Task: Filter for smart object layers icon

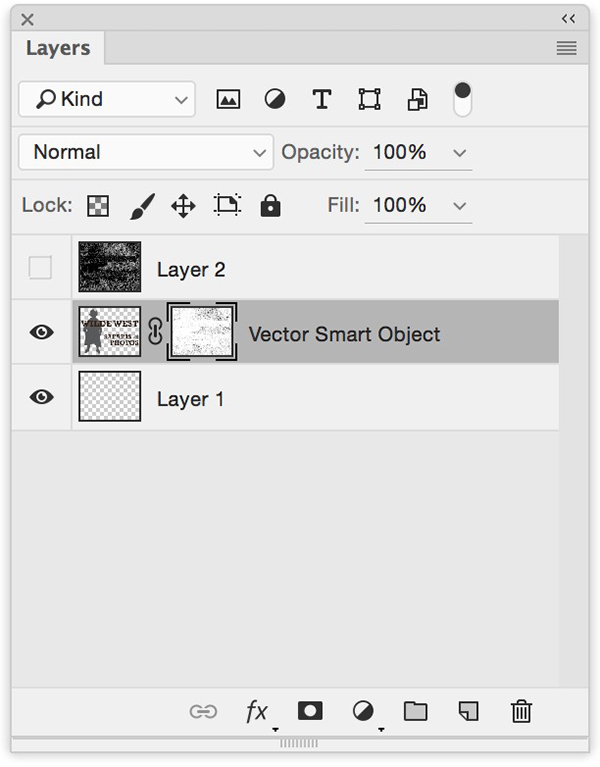Action: [x=418, y=99]
